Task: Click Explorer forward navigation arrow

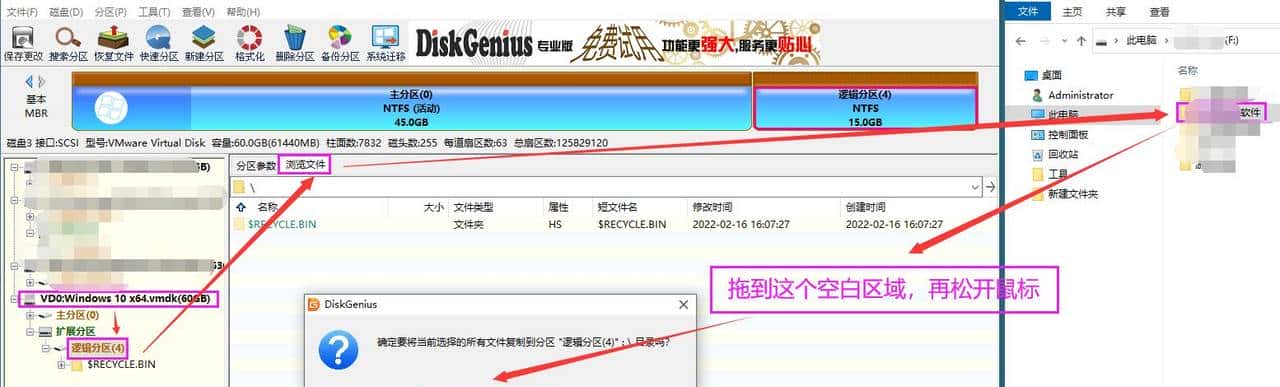Action: tap(1046, 41)
